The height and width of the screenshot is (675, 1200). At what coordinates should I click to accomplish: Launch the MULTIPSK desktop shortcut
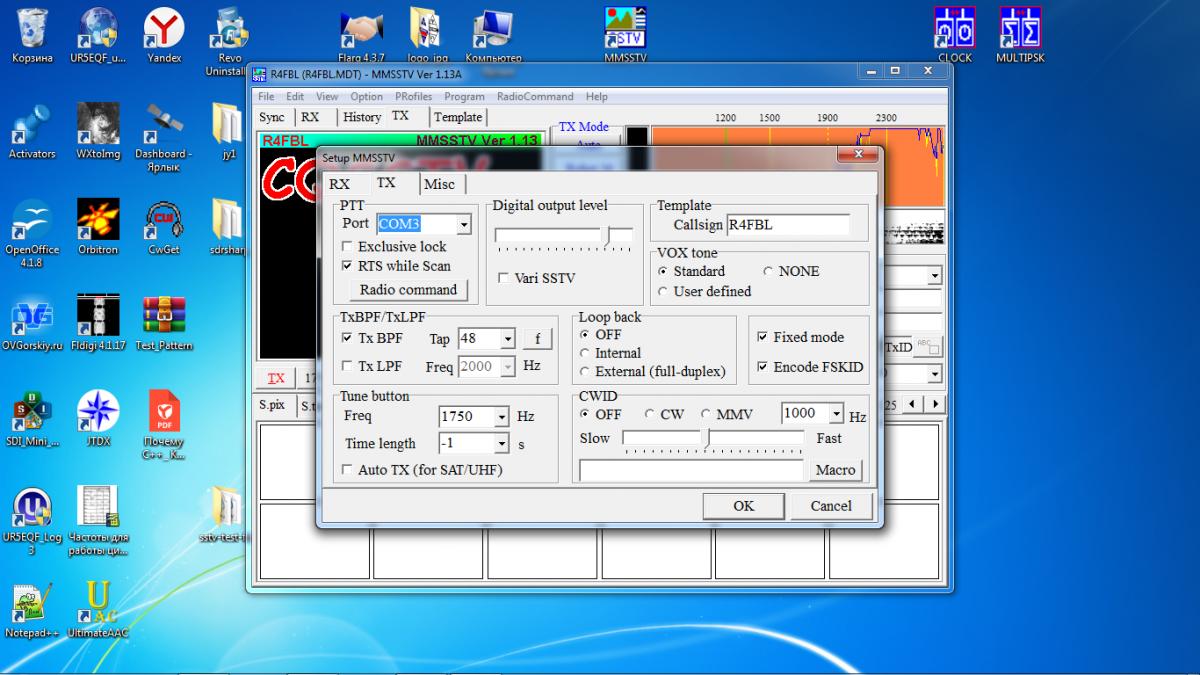pos(1019,28)
